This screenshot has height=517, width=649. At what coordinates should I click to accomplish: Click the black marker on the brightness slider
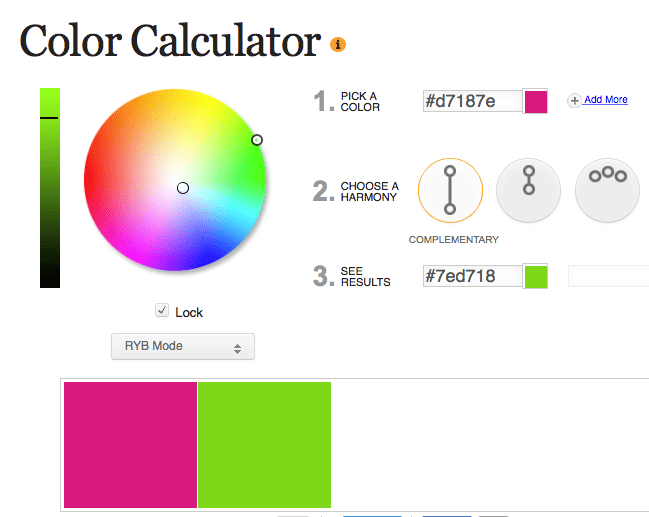point(50,118)
